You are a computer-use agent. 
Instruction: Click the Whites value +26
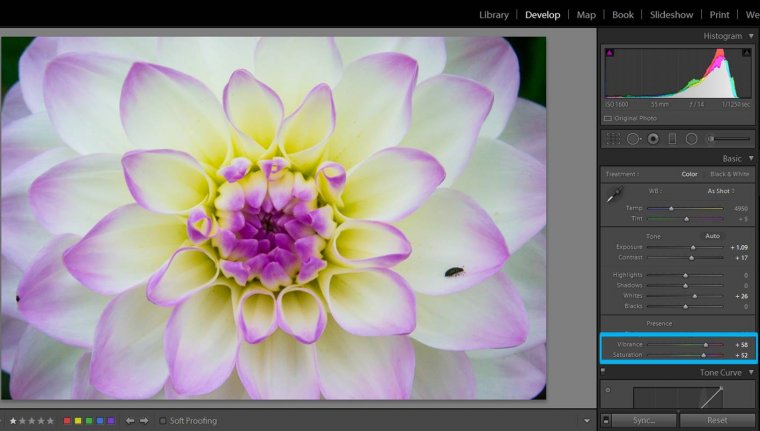click(742, 296)
